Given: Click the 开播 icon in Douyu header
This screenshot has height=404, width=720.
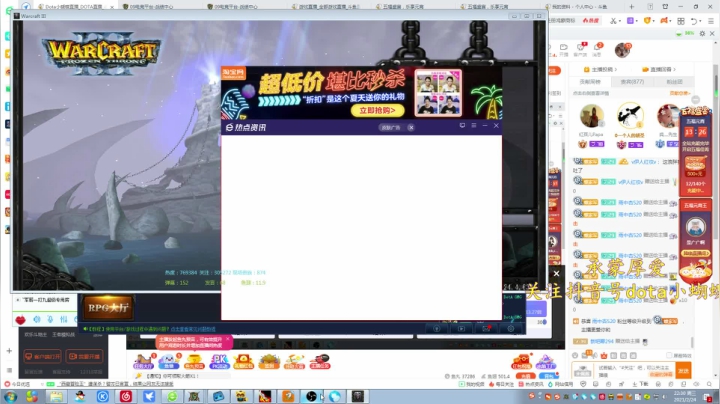Looking at the screenshot, I should pos(564,50).
